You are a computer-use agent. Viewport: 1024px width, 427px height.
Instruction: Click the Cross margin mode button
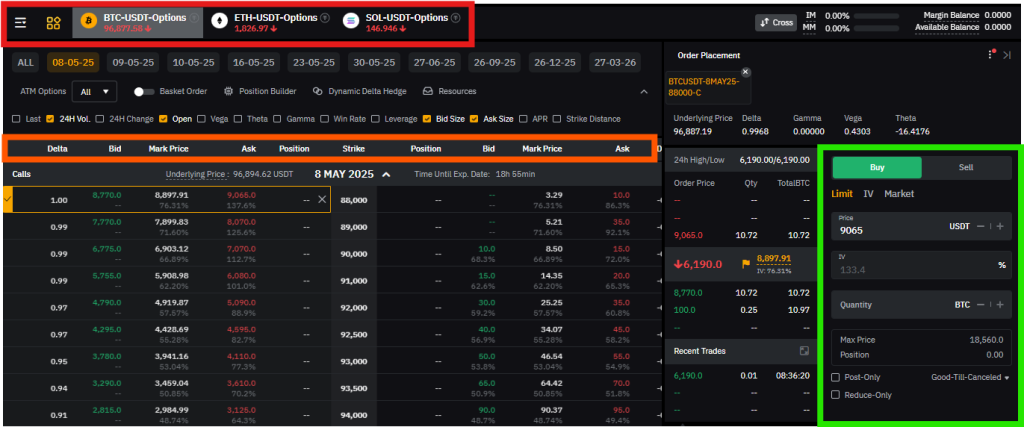776,22
